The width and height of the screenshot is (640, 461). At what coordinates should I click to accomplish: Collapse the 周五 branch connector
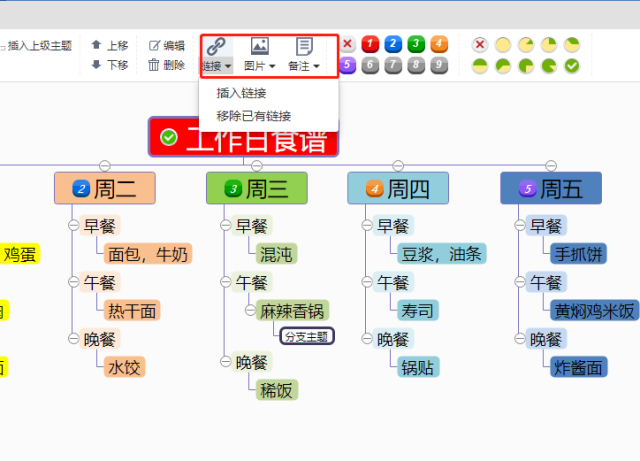click(551, 166)
